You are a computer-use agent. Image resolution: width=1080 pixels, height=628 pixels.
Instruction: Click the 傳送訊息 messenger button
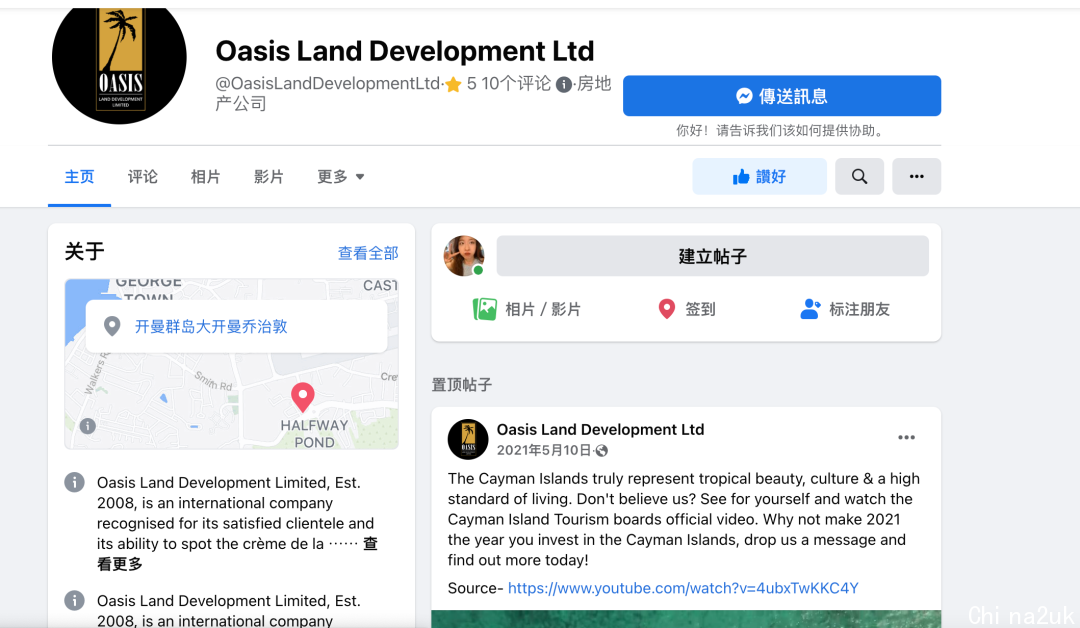(782, 96)
